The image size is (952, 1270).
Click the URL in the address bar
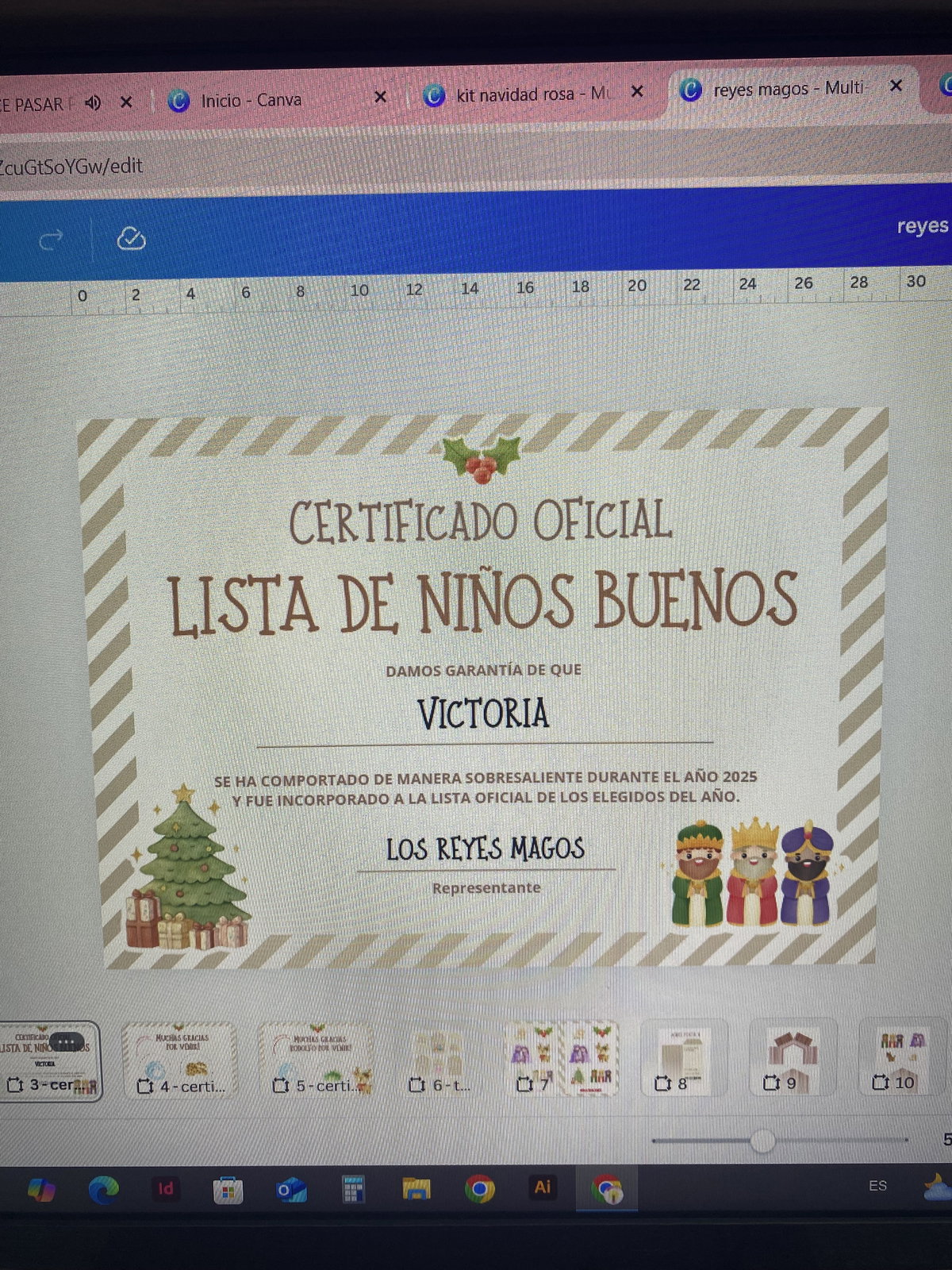pos(71,166)
